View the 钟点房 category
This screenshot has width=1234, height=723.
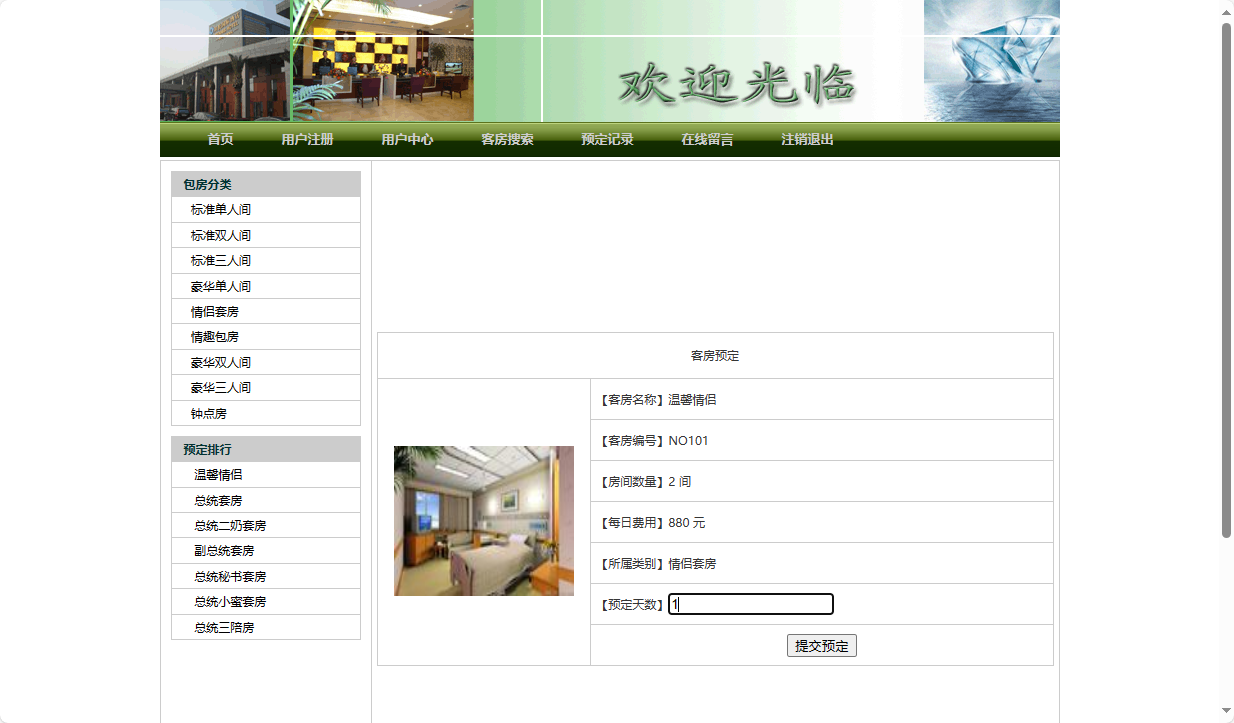(x=210, y=412)
